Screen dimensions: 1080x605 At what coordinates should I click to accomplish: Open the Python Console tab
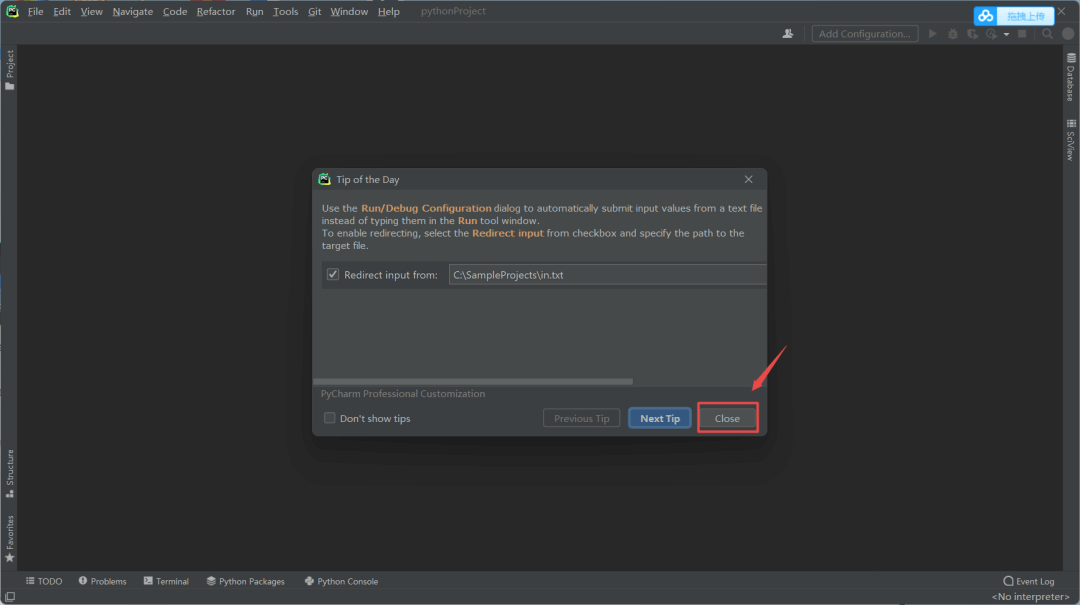341,581
